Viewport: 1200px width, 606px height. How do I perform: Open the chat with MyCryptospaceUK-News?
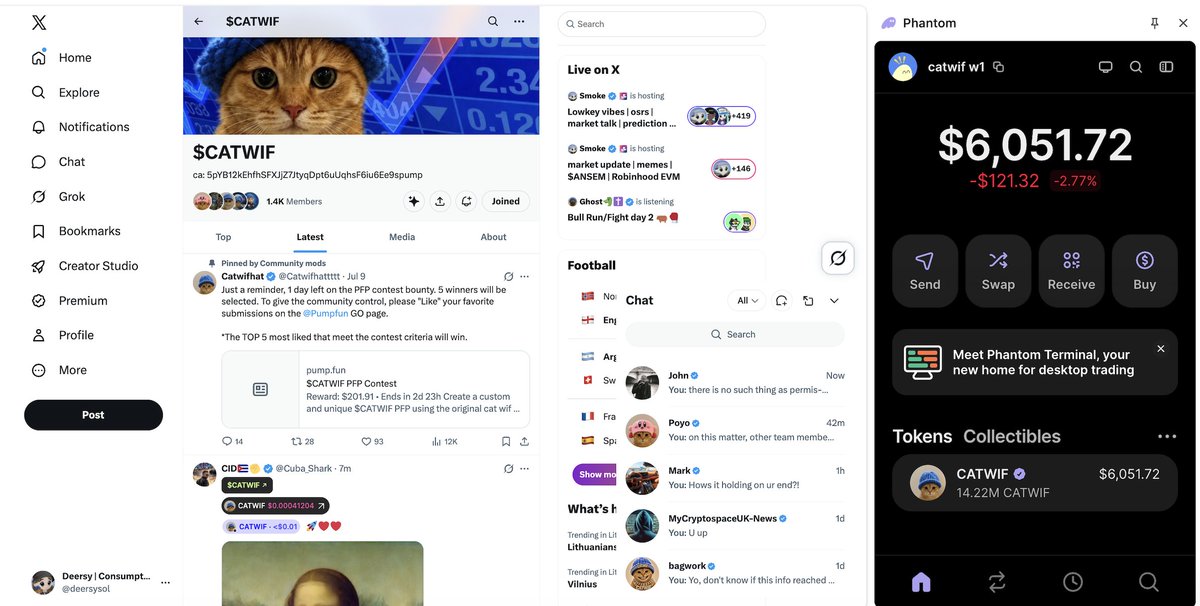click(x=735, y=525)
